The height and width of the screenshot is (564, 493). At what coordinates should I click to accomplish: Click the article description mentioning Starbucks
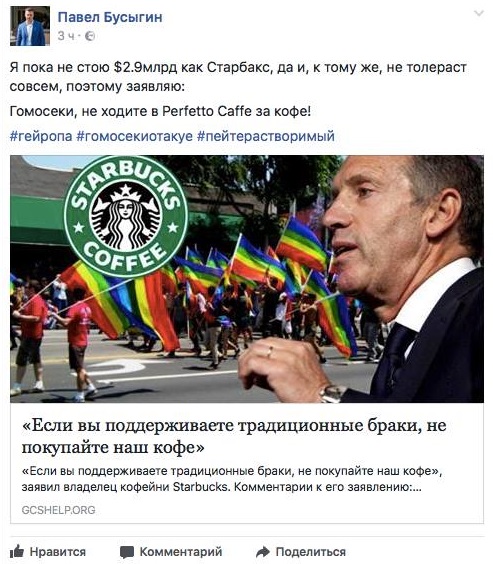232,479
